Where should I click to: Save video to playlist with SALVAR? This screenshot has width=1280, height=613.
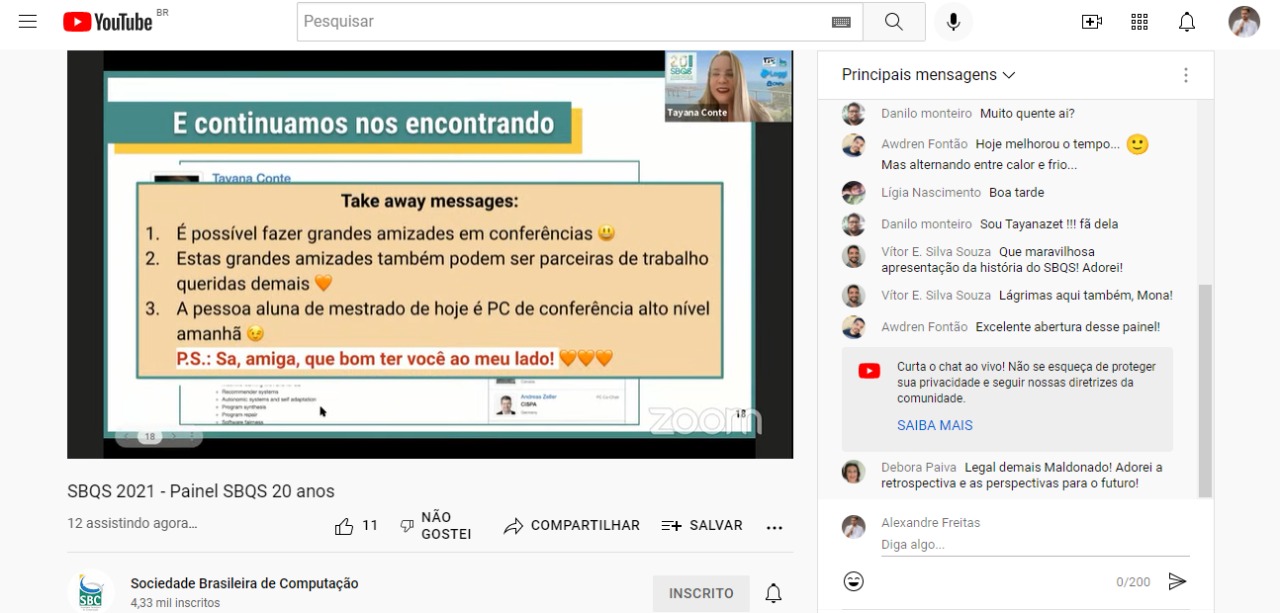pyautogui.click(x=702, y=526)
